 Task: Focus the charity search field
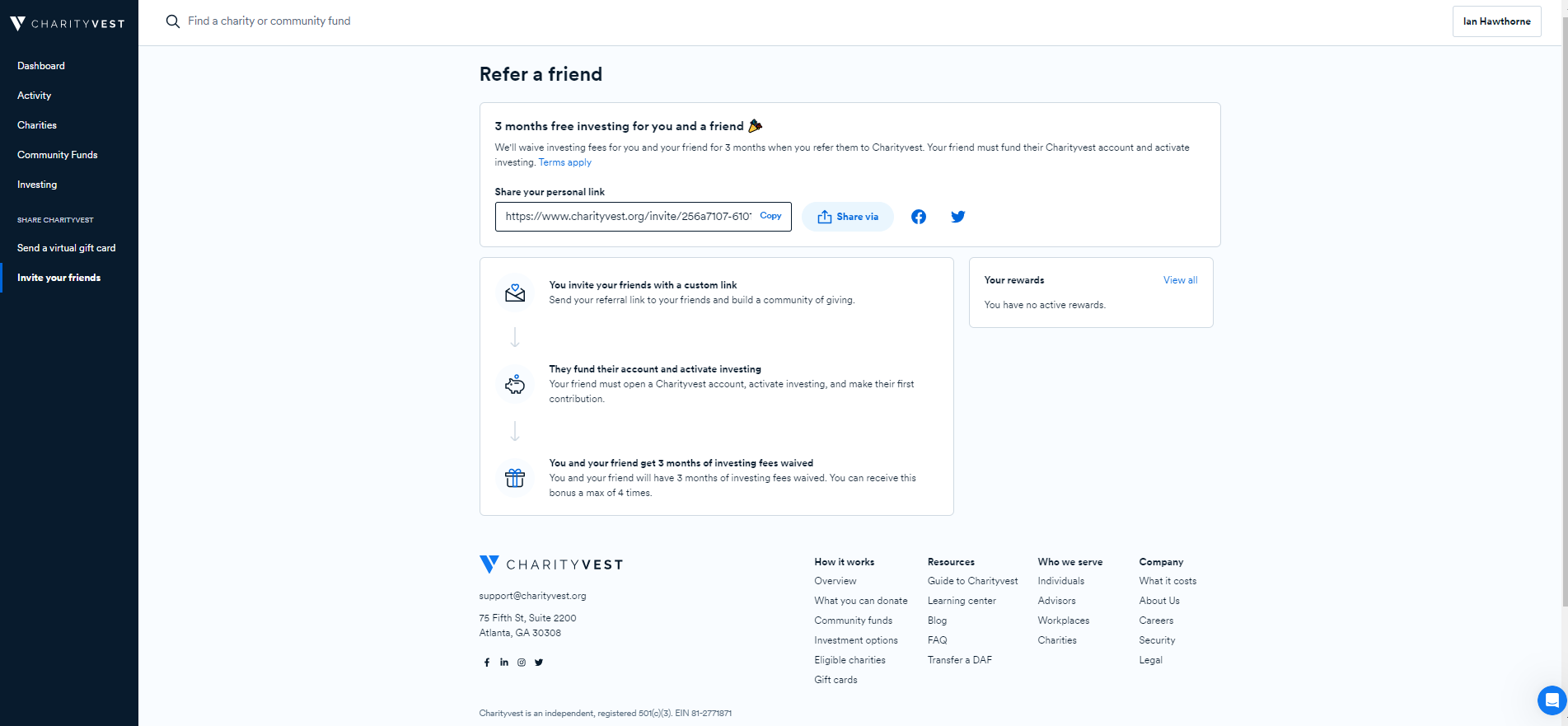269,21
